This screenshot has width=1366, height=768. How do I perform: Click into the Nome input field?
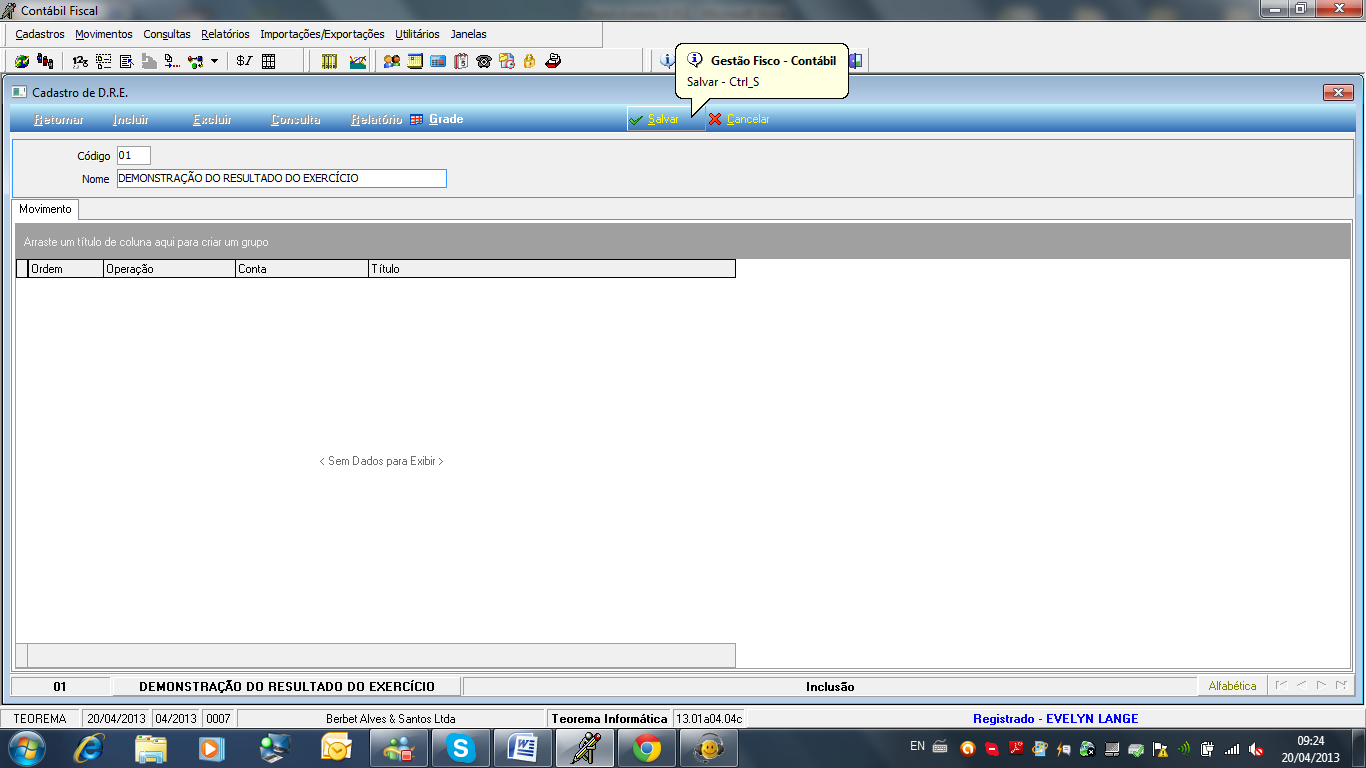[x=281, y=178]
